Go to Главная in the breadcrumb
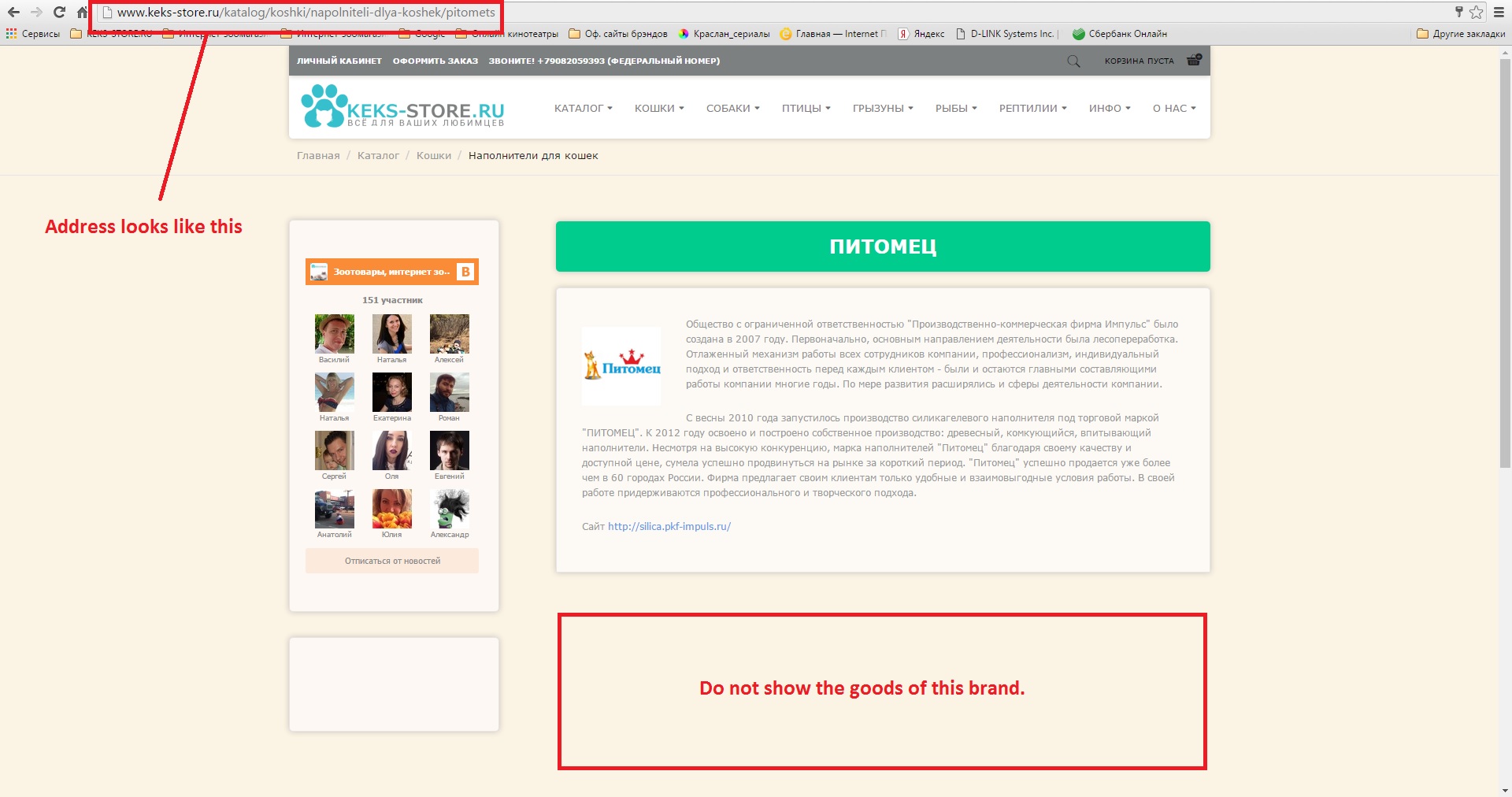 318,156
